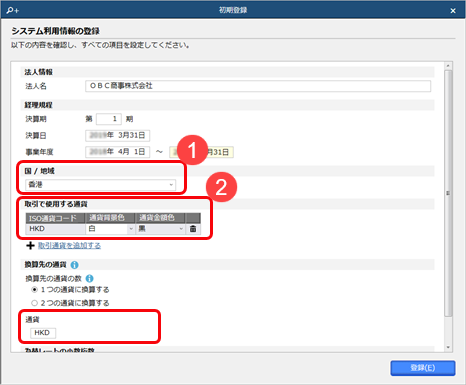Click the HKD field under 通貨
The width and height of the screenshot is (466, 385).
[43, 333]
